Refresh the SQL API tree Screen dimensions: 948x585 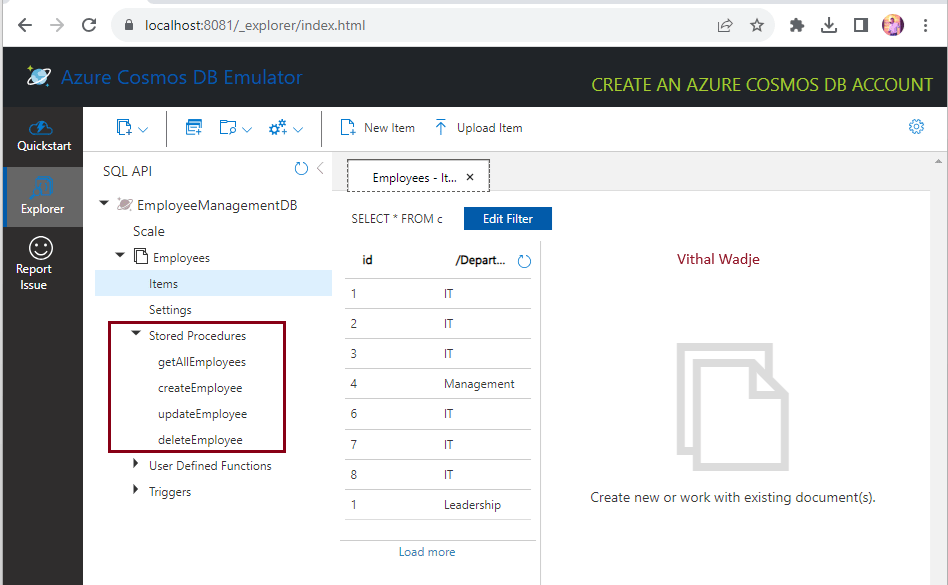(x=301, y=169)
